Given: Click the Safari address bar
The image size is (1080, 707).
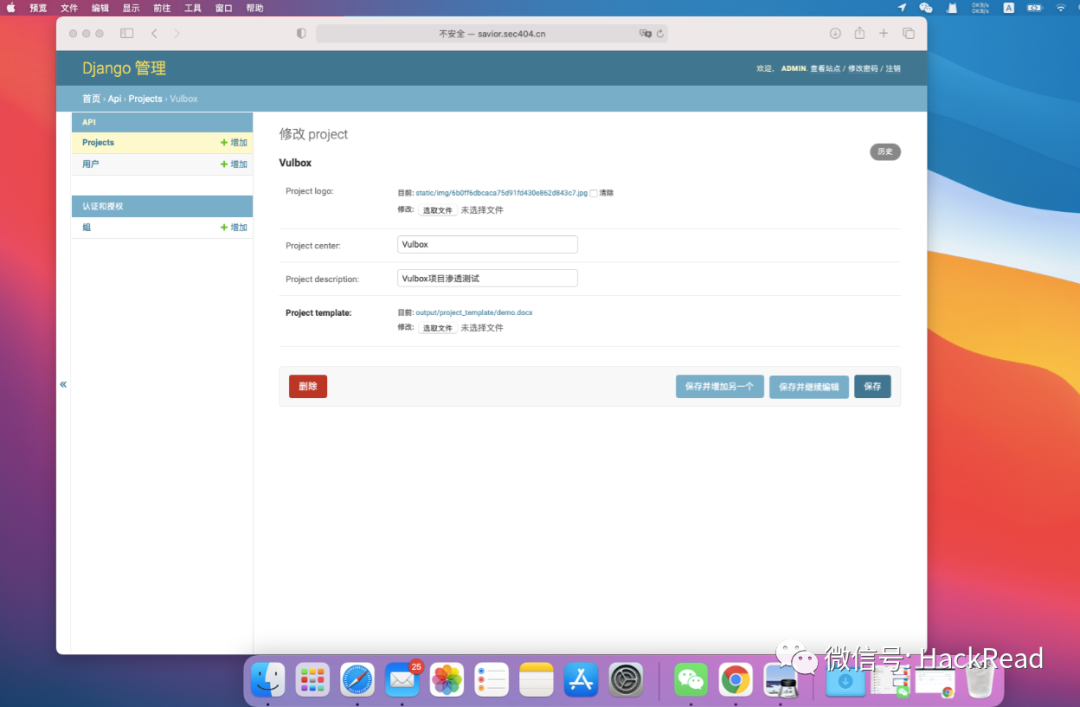Looking at the screenshot, I should [492, 33].
